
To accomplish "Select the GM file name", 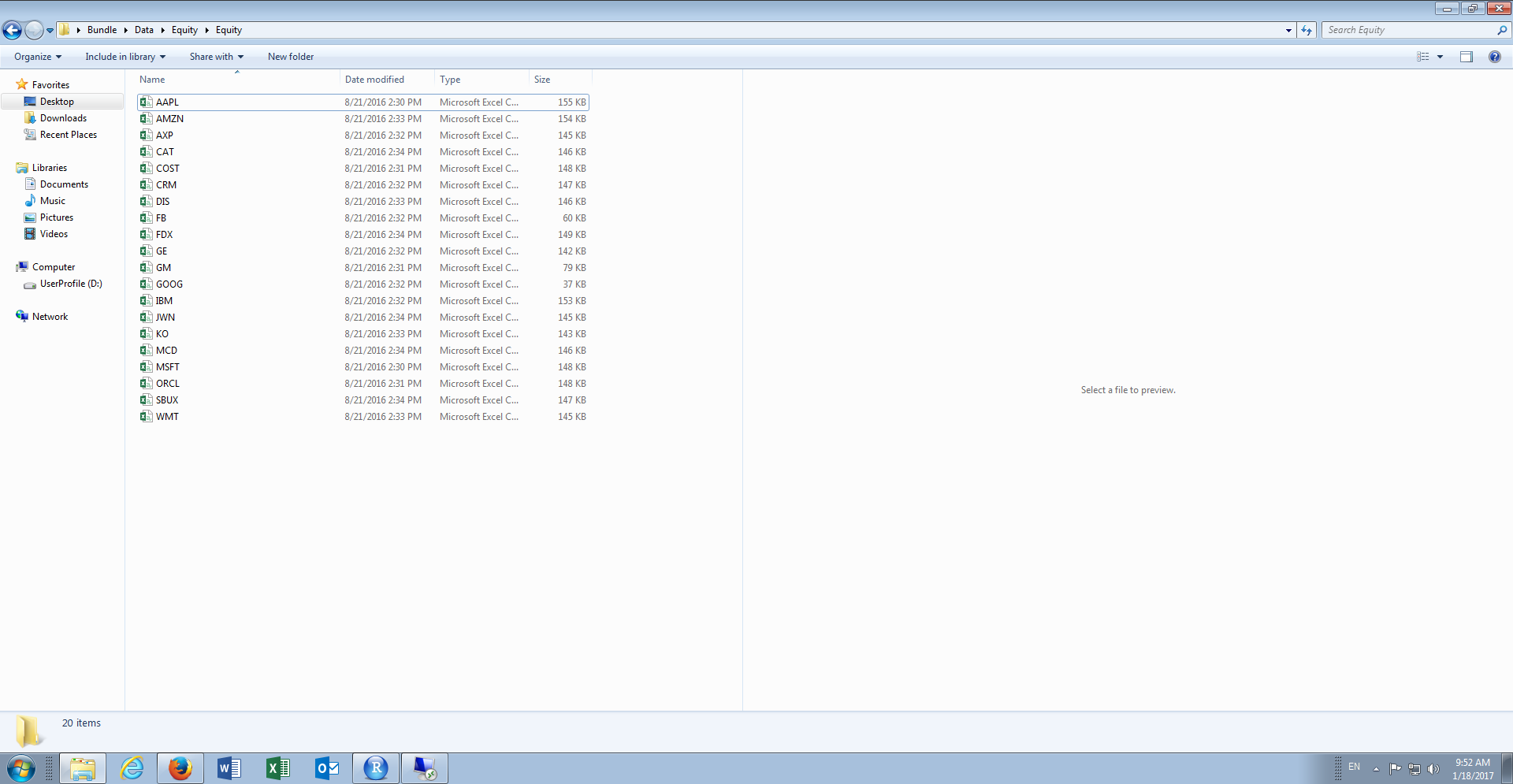I will click(163, 268).
